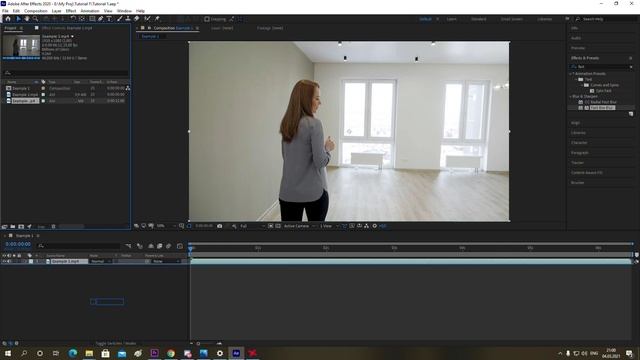
Task: Expand the Paragraph panel
Action: 580,153
